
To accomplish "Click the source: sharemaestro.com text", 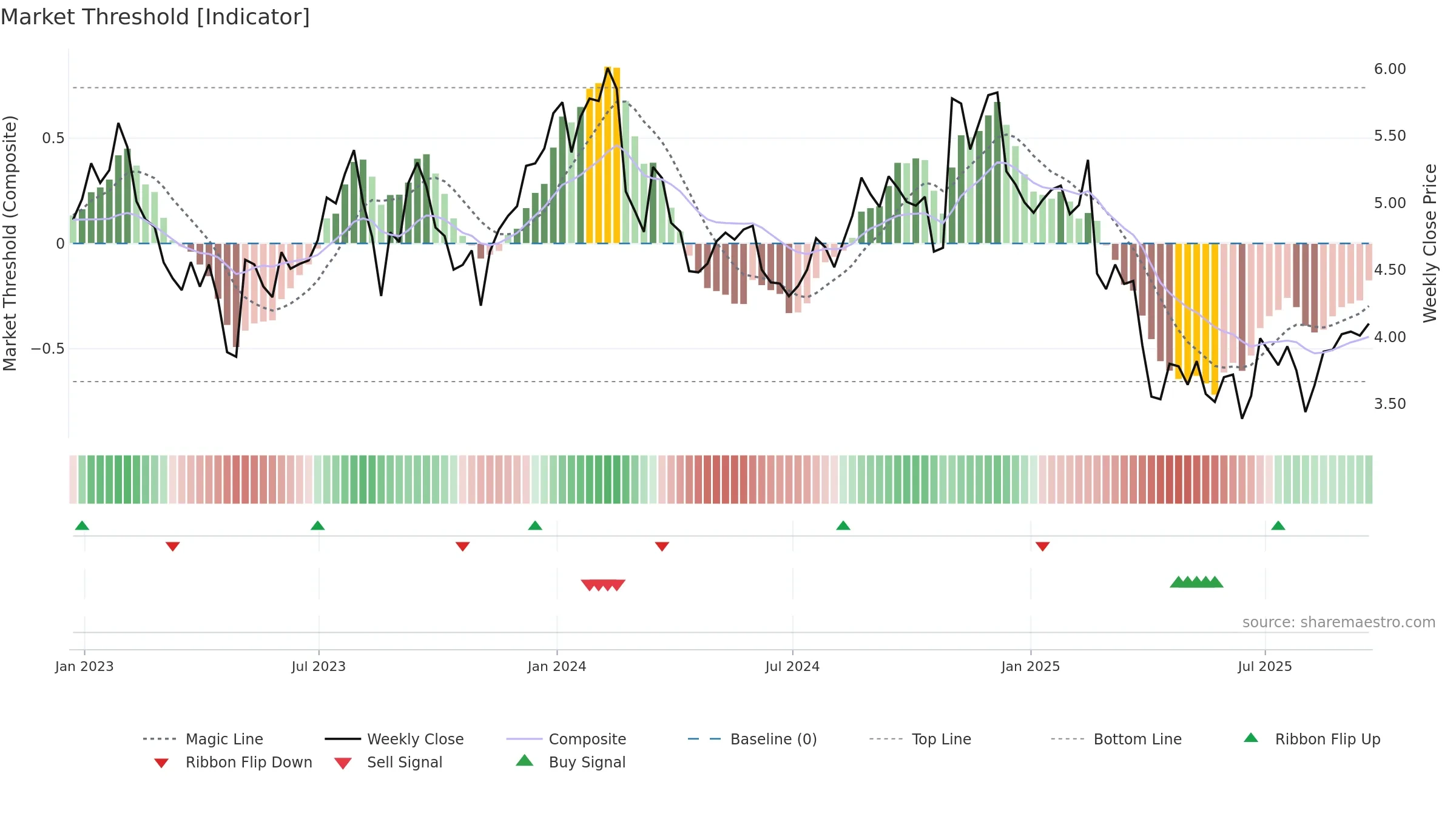I will pyautogui.click(x=1339, y=622).
